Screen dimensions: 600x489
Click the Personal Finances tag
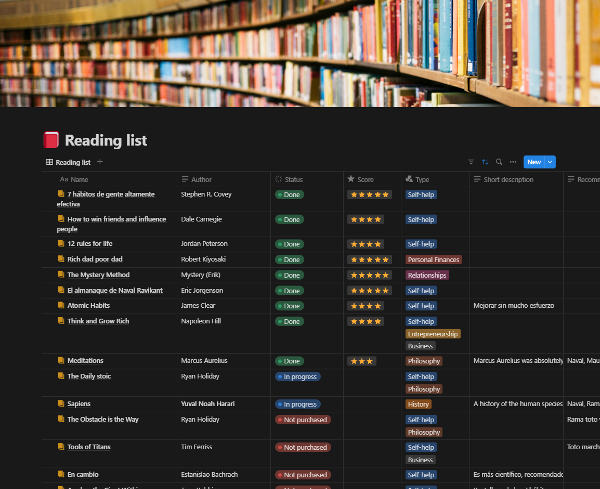pos(433,259)
